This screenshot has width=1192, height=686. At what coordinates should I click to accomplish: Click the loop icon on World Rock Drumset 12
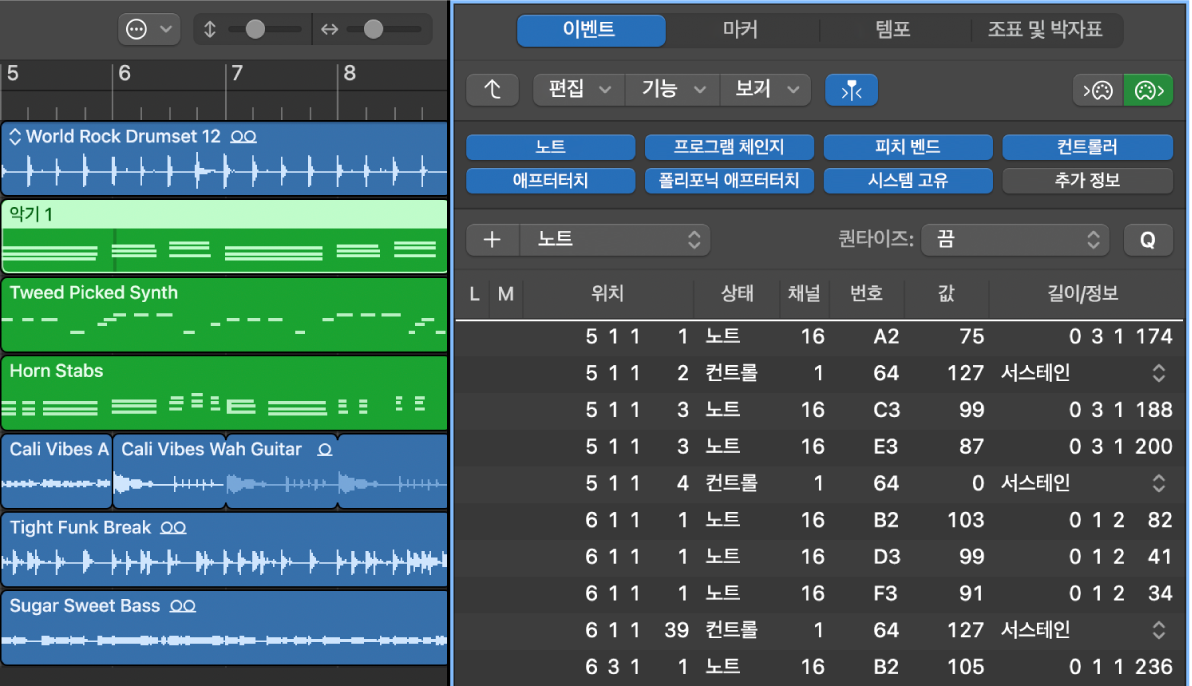point(243,136)
